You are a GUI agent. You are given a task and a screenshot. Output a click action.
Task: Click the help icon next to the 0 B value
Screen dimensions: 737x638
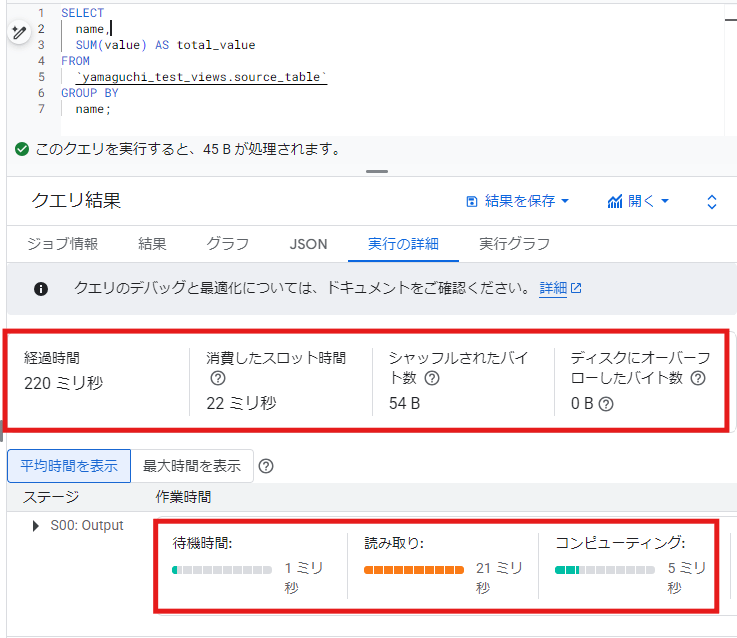coord(606,404)
